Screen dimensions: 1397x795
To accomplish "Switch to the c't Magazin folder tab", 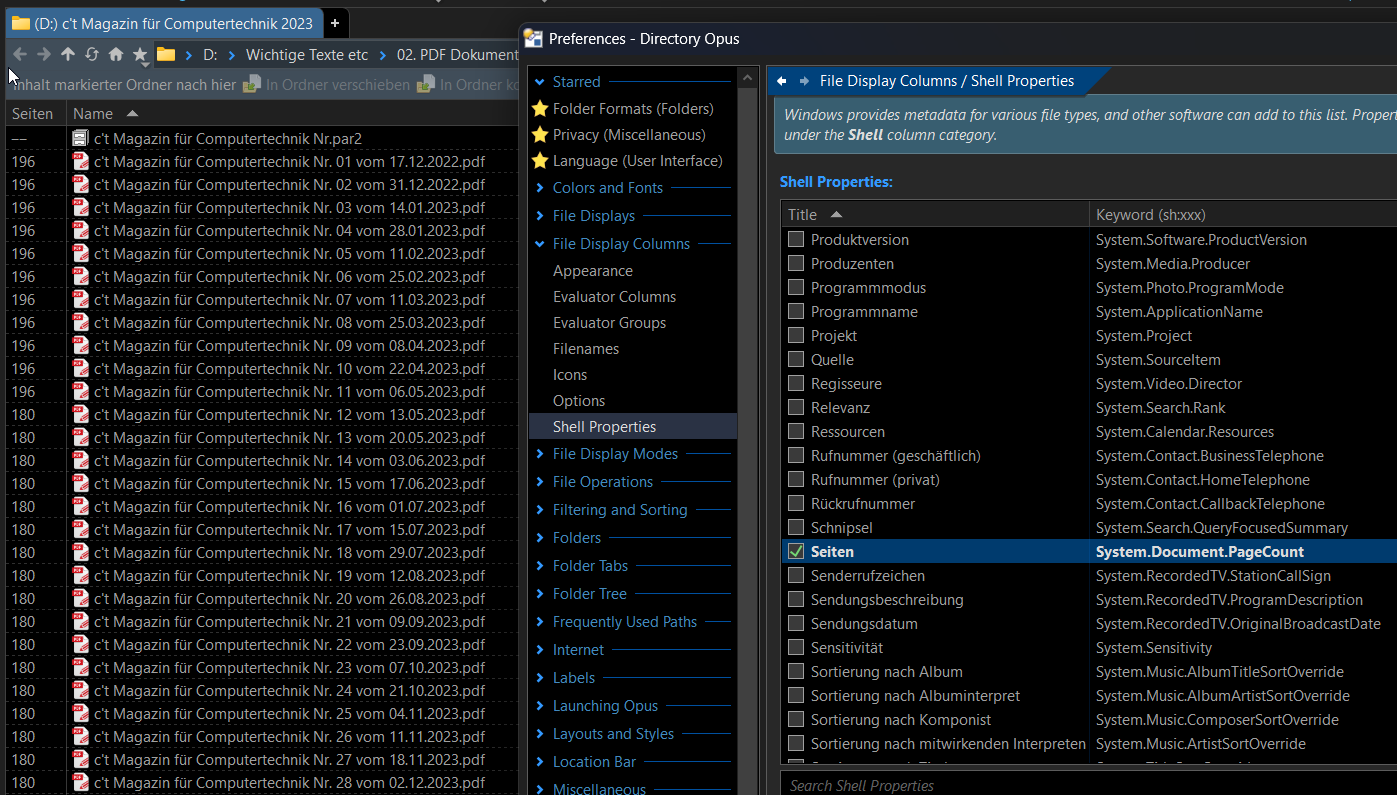I will (163, 23).
